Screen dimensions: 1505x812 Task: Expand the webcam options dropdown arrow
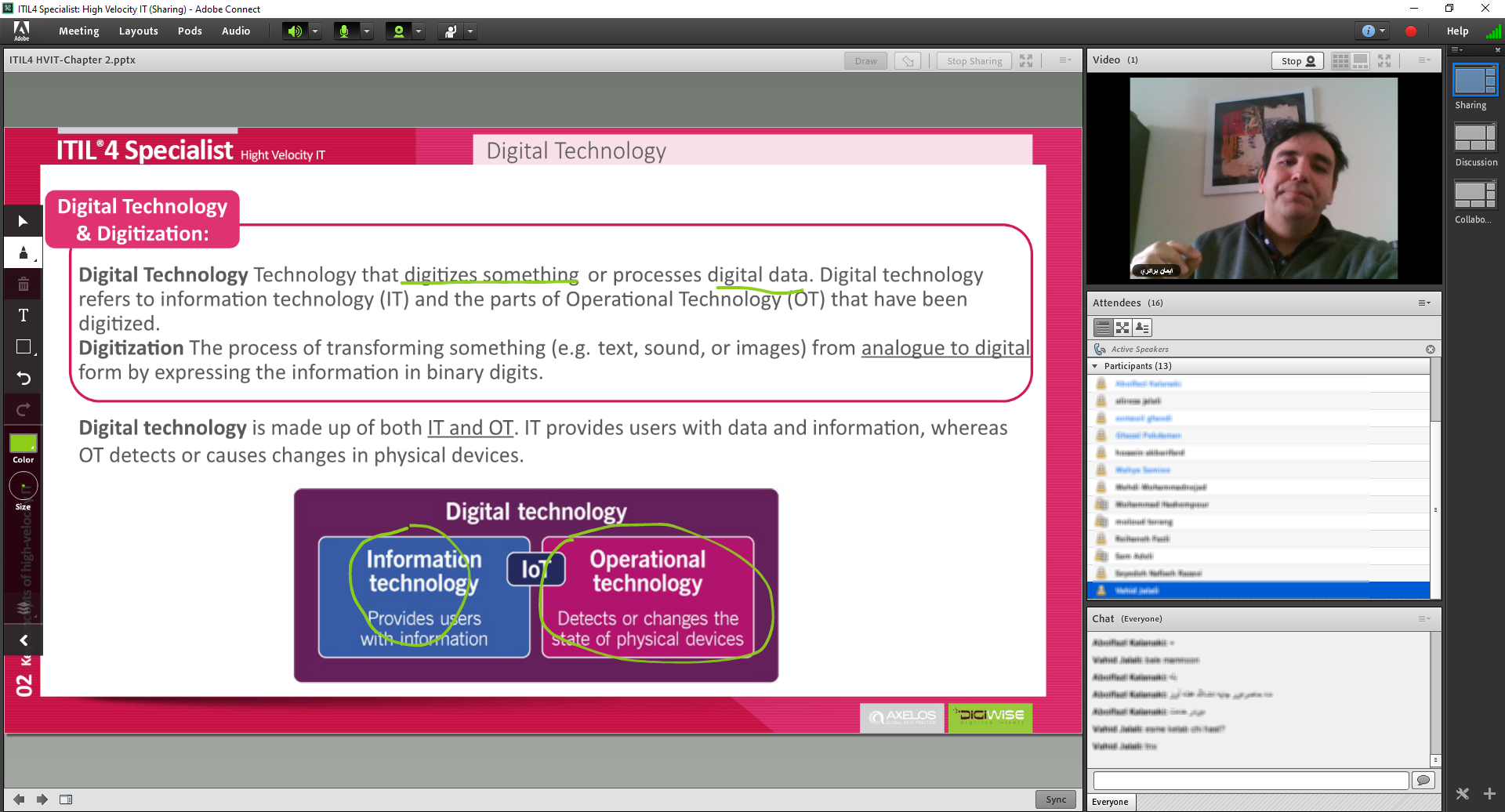419,31
